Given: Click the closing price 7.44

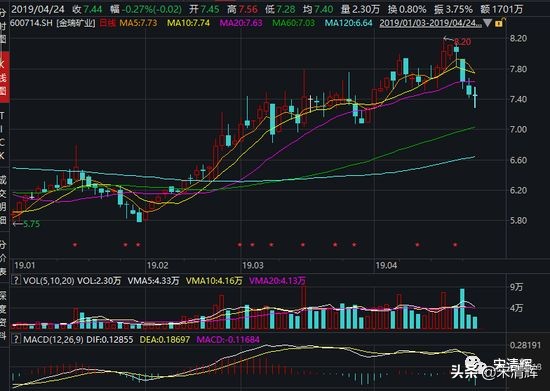Looking at the screenshot, I should pos(93,9).
